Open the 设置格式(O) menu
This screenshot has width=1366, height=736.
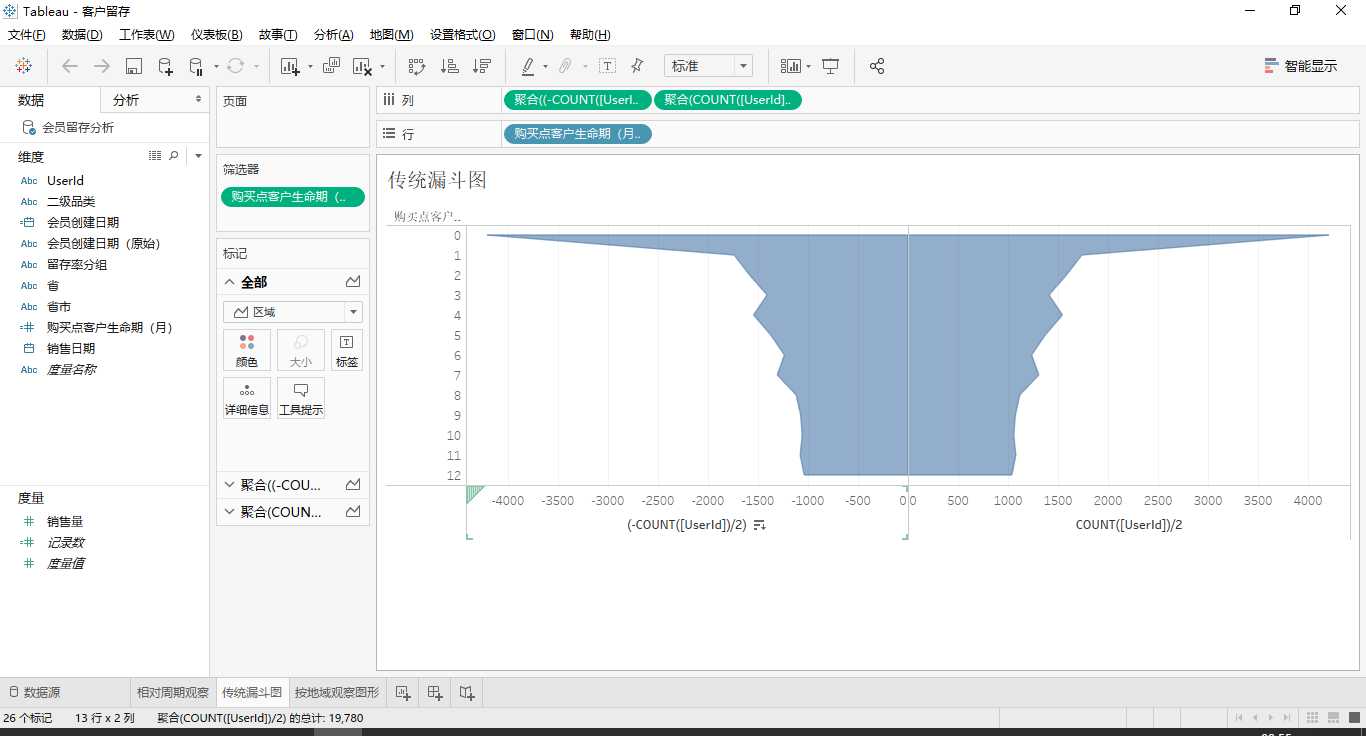click(463, 35)
